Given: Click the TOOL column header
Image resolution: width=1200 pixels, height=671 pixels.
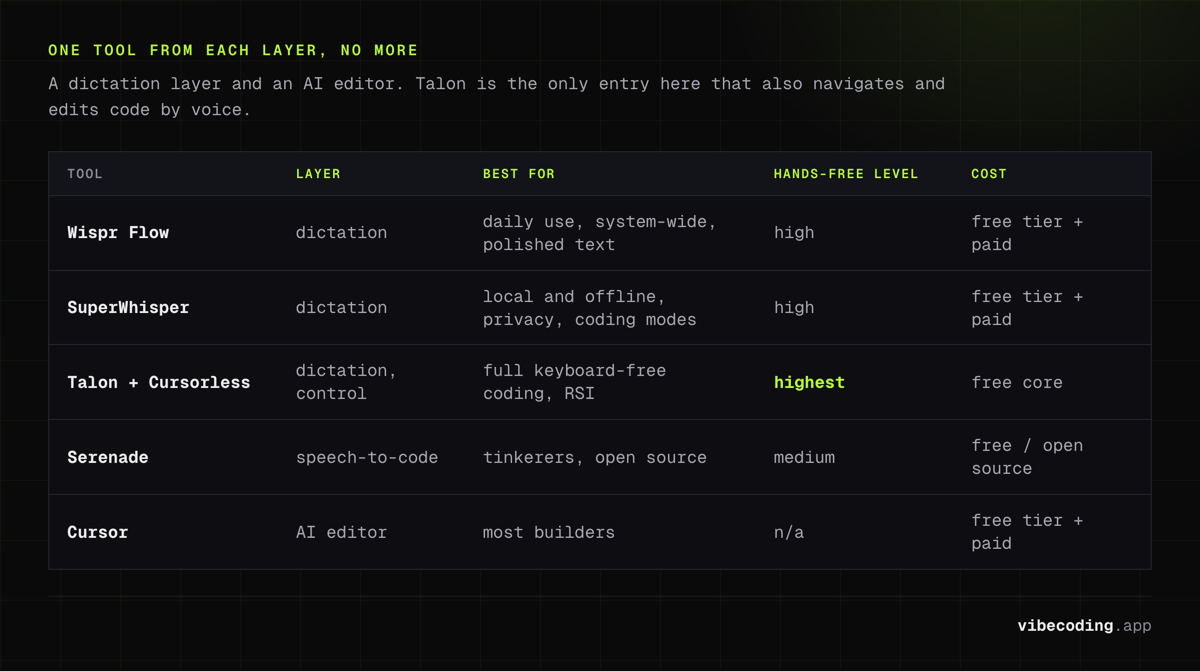Looking at the screenshot, I should click(x=85, y=174).
